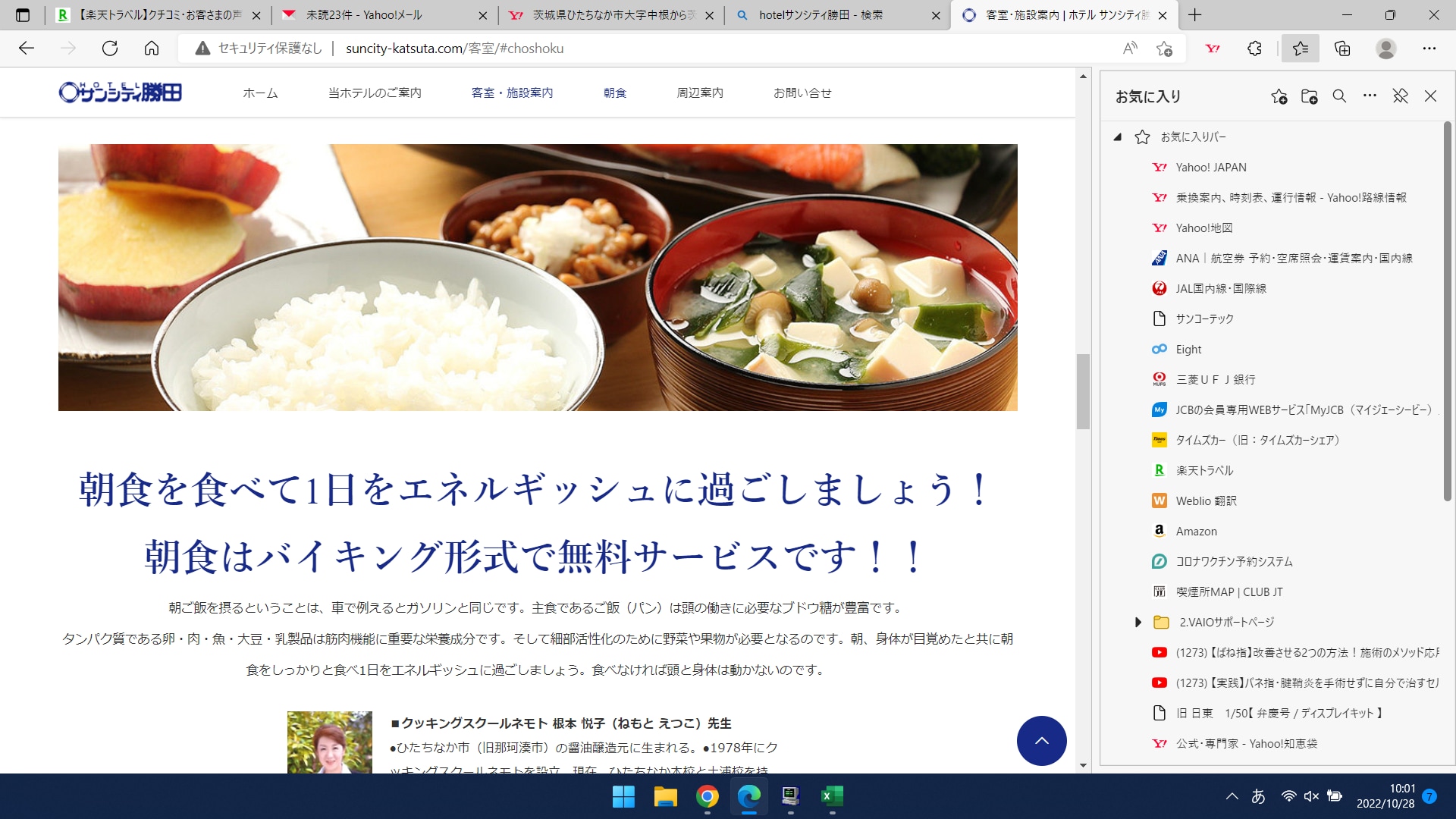Open 当ホテルのご案内 in site menu
Screen dimensions: 1456x819
tap(375, 93)
